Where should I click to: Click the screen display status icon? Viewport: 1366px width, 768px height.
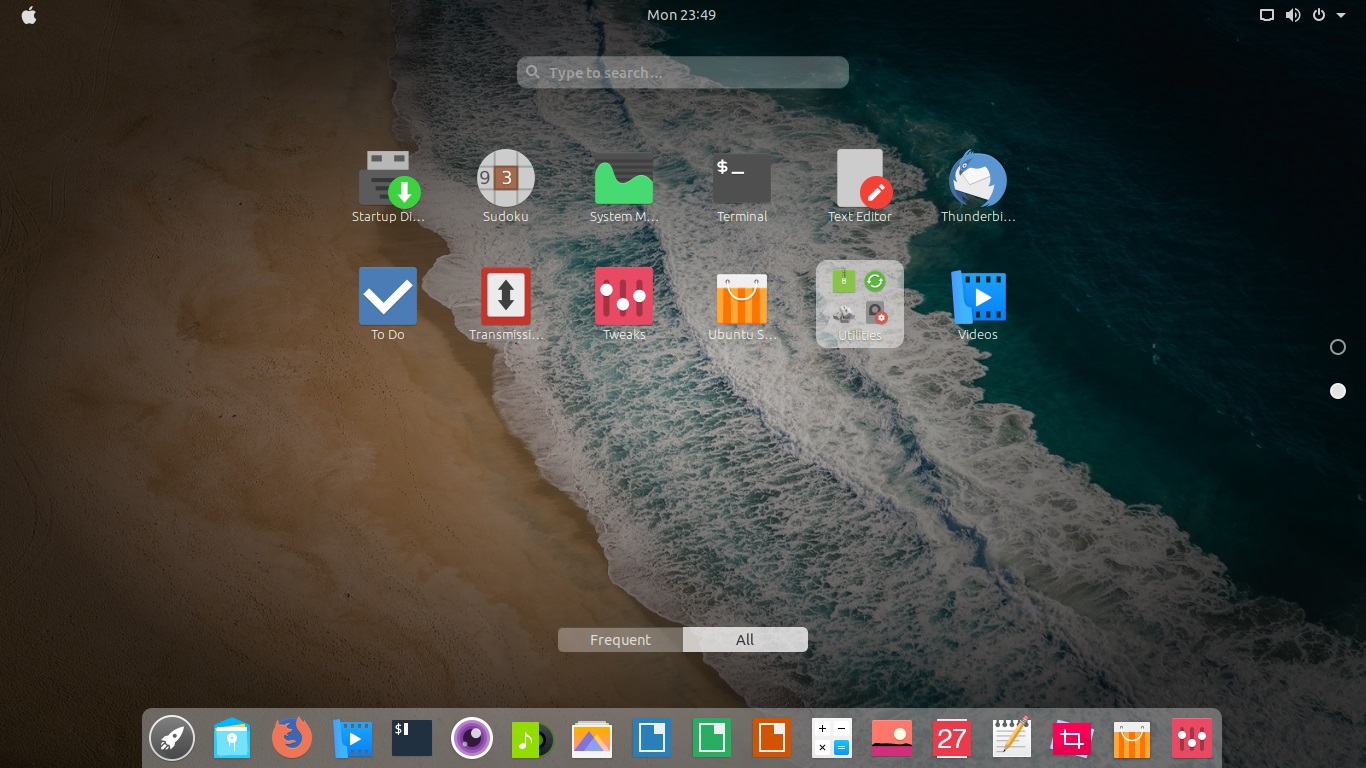click(x=1267, y=15)
